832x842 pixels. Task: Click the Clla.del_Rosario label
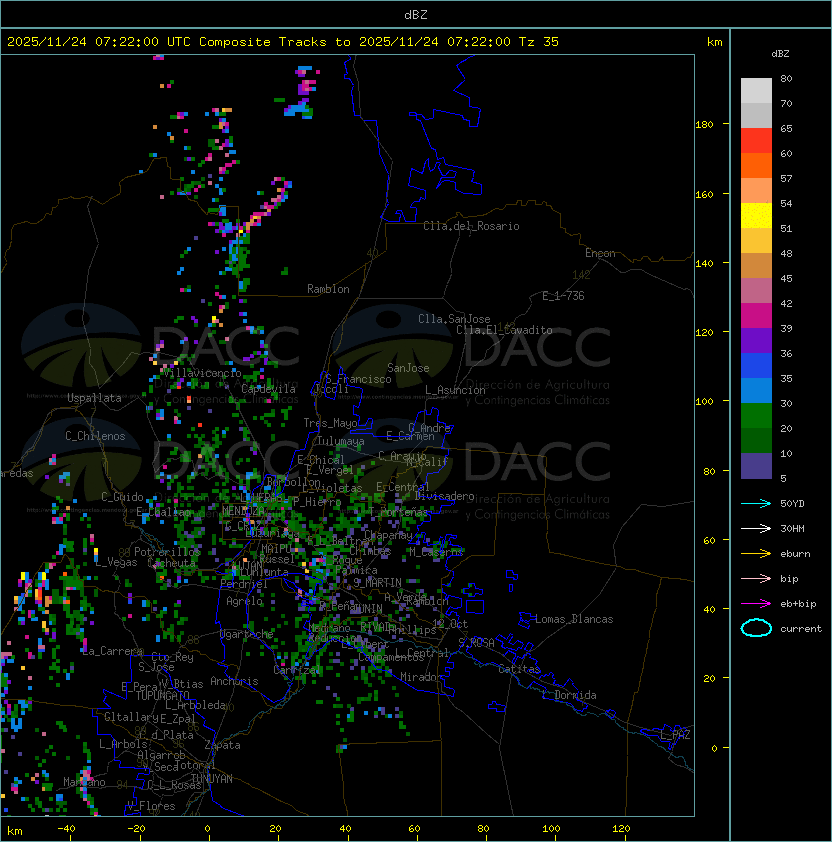[471, 226]
